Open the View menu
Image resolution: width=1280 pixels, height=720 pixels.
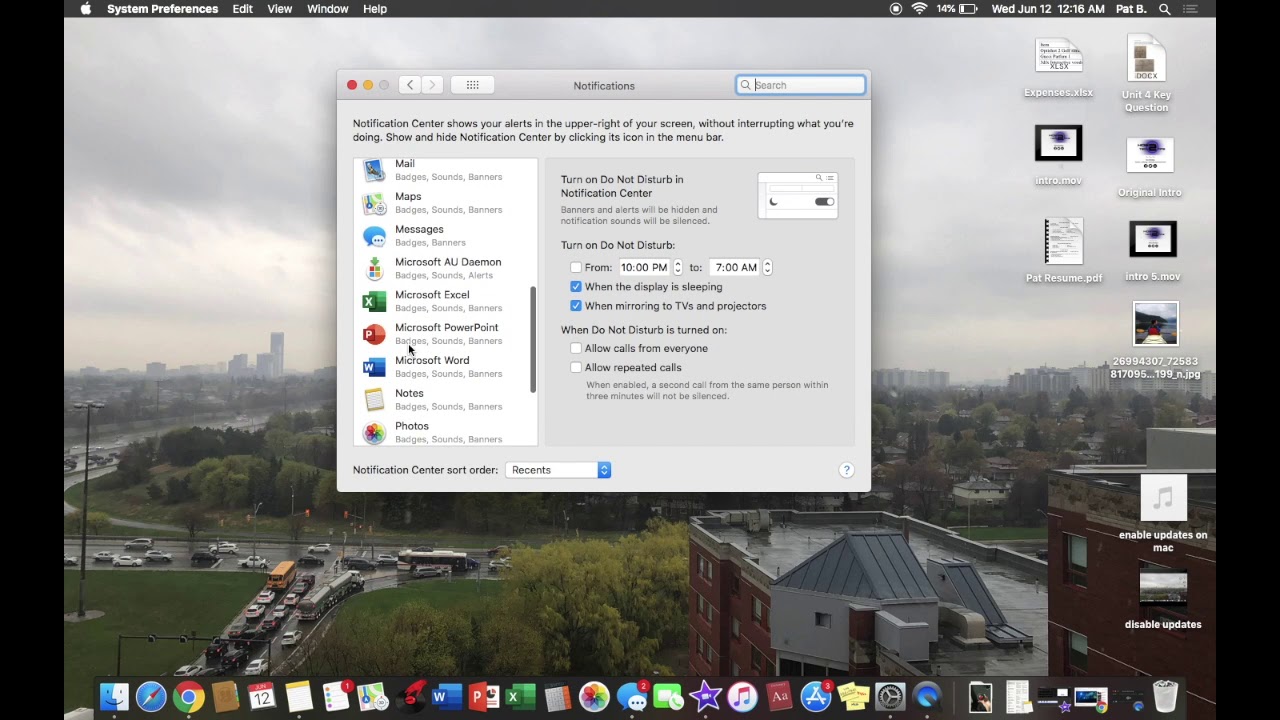tap(280, 9)
